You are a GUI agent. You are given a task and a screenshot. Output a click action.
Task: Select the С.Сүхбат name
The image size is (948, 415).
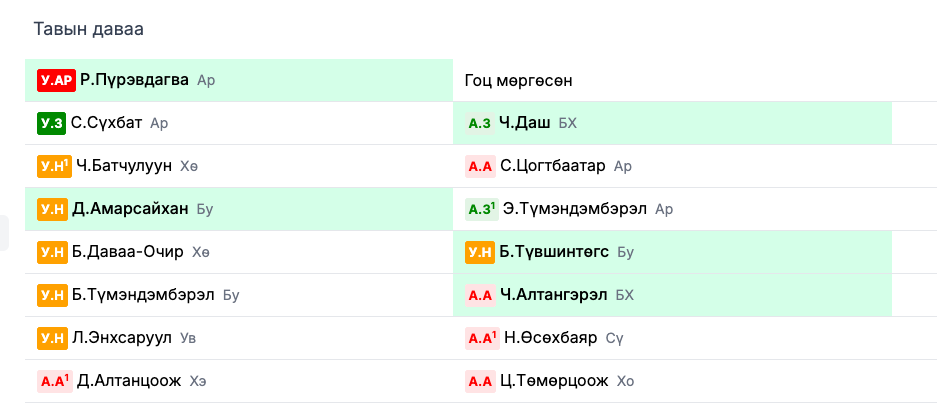tap(106, 123)
